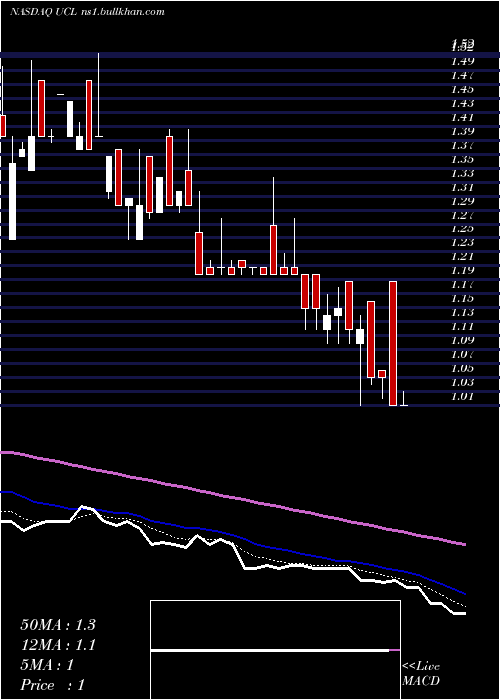Click the tall red candle ending at 1.01
Screen dimensions: 500x700
(393, 343)
